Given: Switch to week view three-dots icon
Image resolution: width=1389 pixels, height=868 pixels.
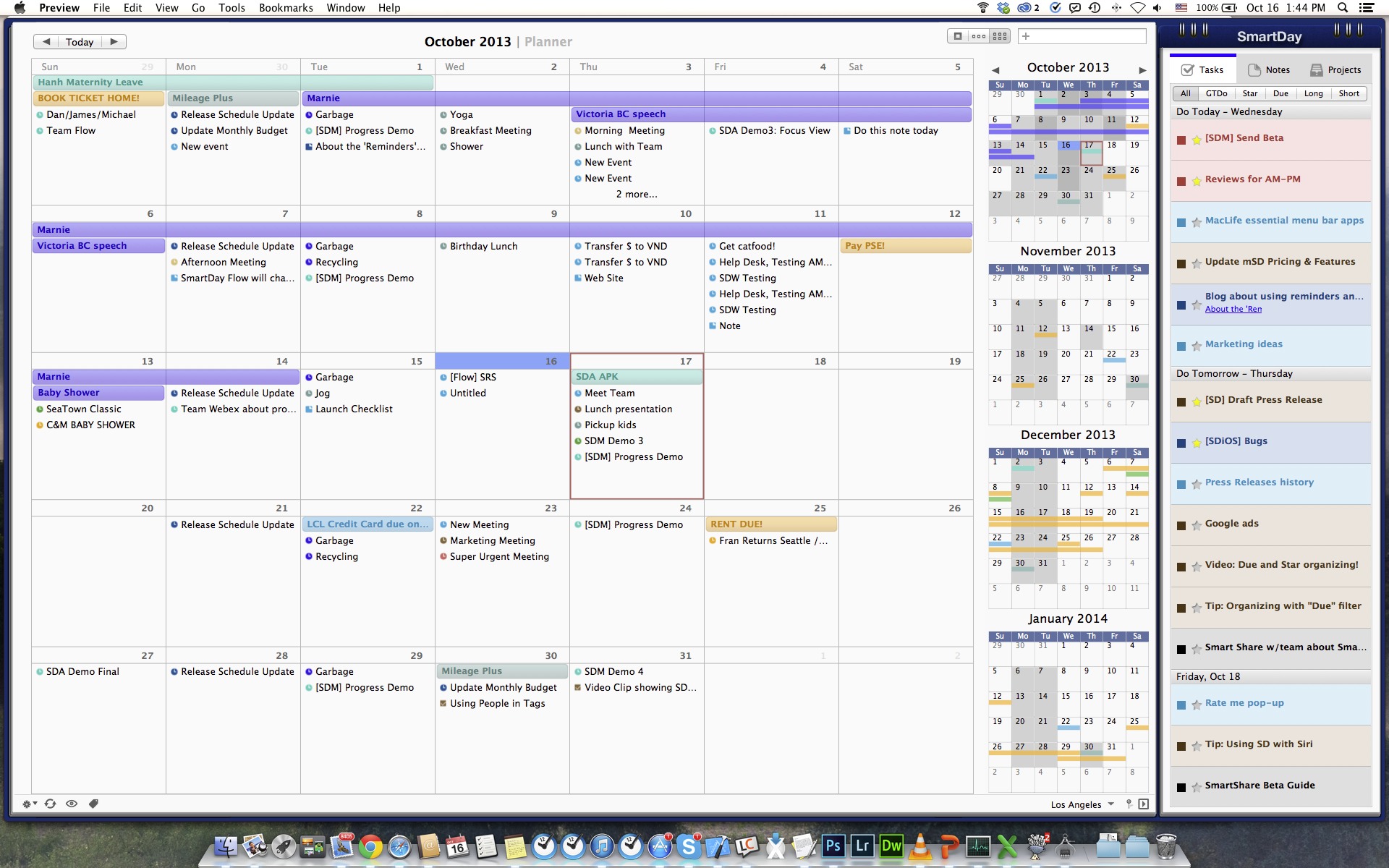Looking at the screenshot, I should pyautogui.click(x=979, y=36).
